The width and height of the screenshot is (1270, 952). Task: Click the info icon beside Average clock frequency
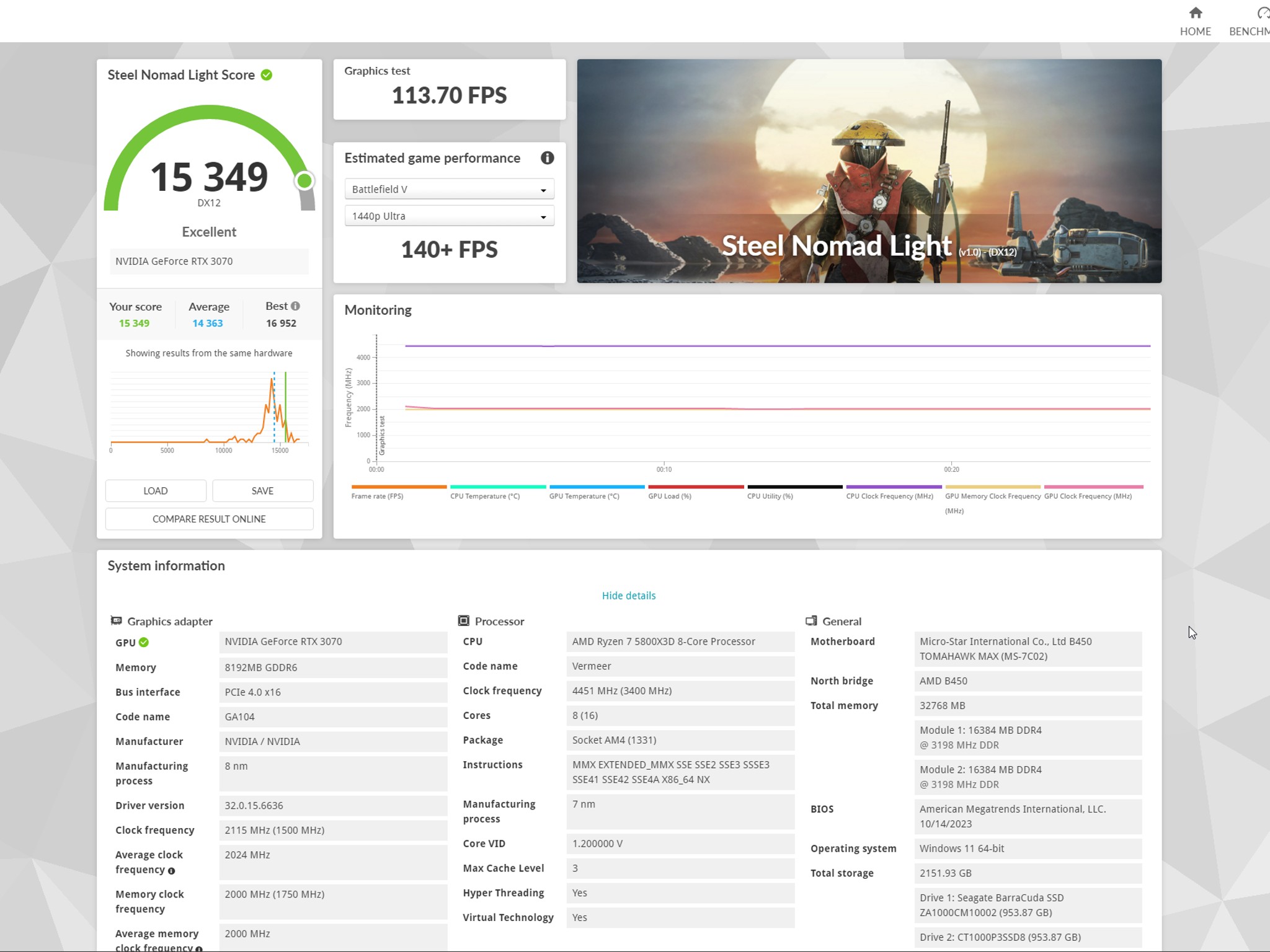click(x=172, y=871)
